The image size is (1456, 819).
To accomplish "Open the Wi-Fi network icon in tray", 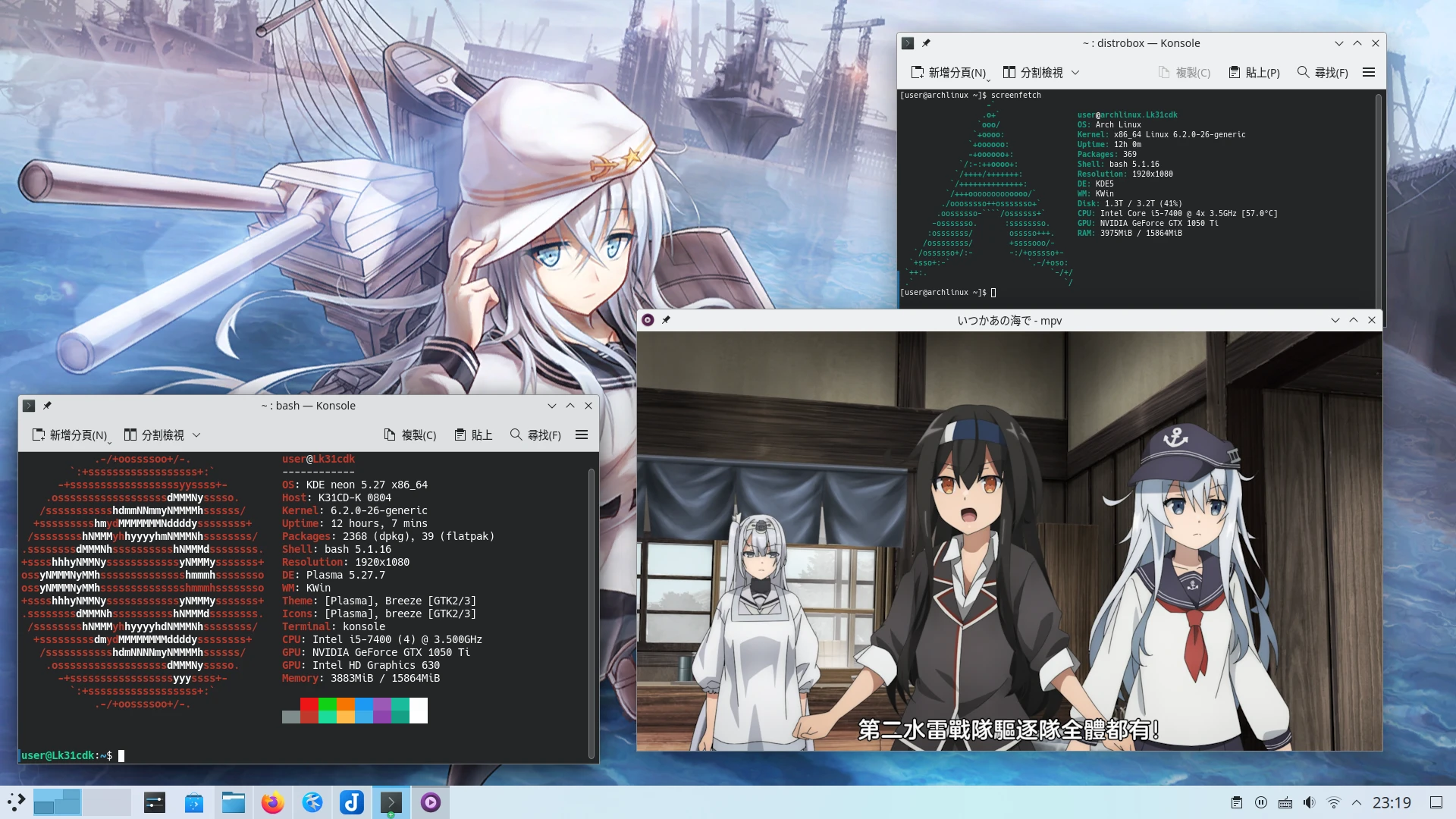I will coord(1332,802).
